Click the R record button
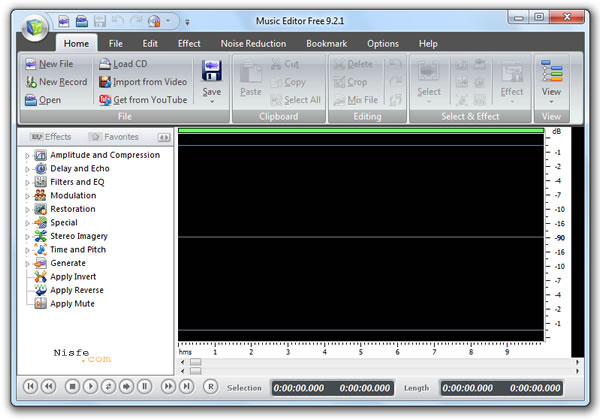The image size is (600, 420). point(210,387)
